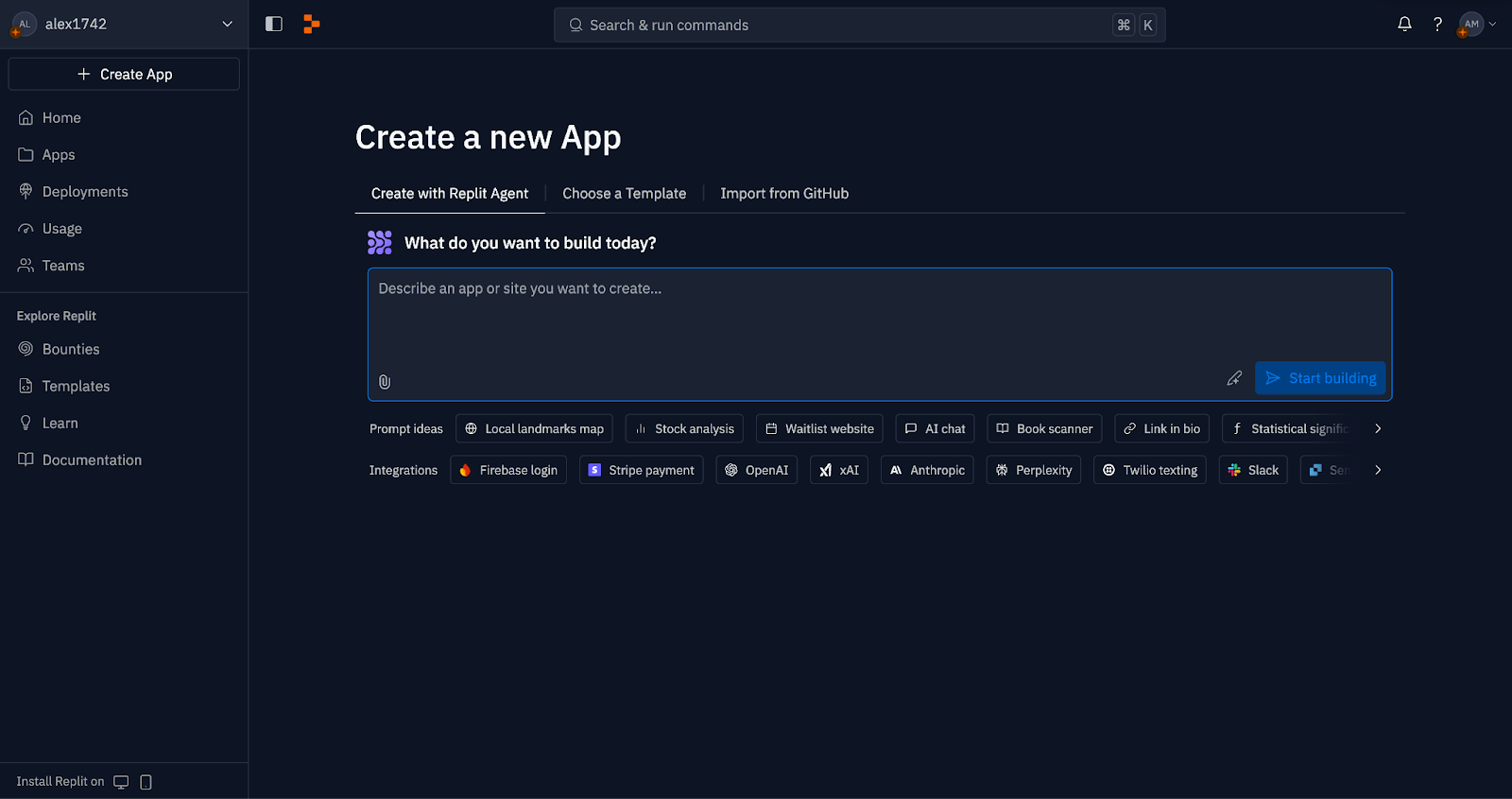Open Deployments in the sidebar
This screenshot has height=799, width=1512.
(124, 191)
